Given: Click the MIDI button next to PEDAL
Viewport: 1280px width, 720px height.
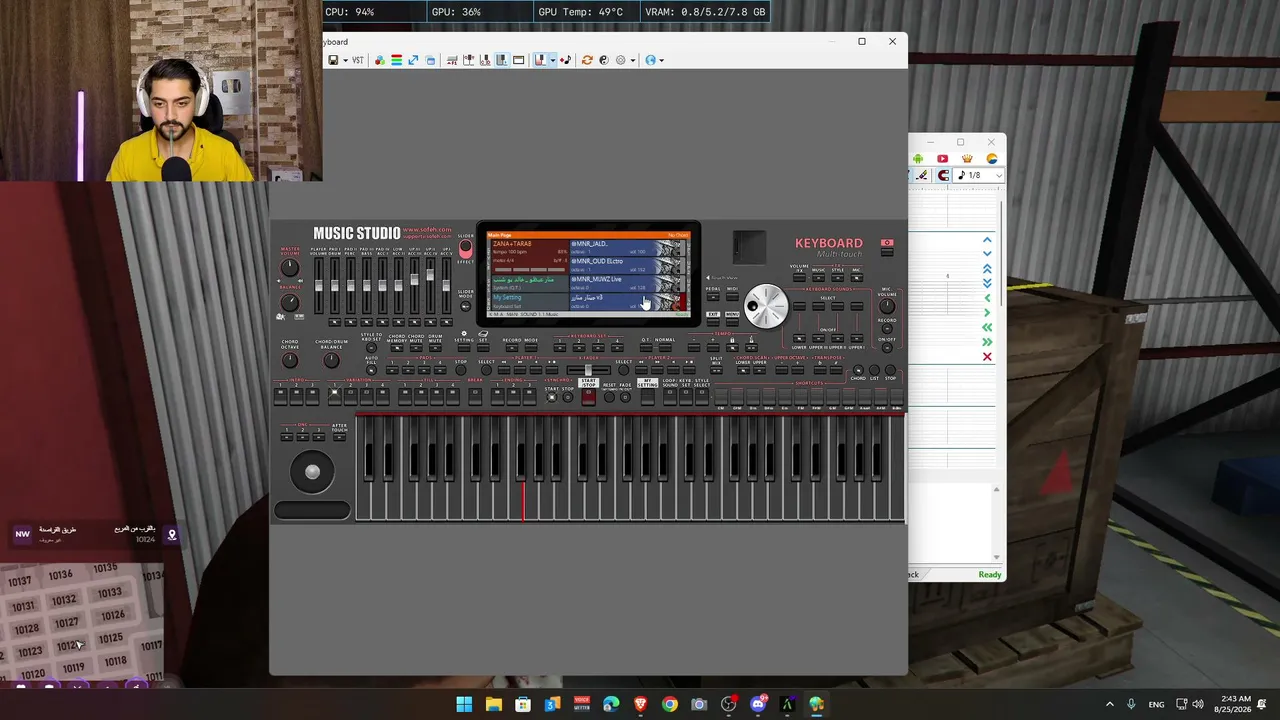Looking at the screenshot, I should coord(732,297).
